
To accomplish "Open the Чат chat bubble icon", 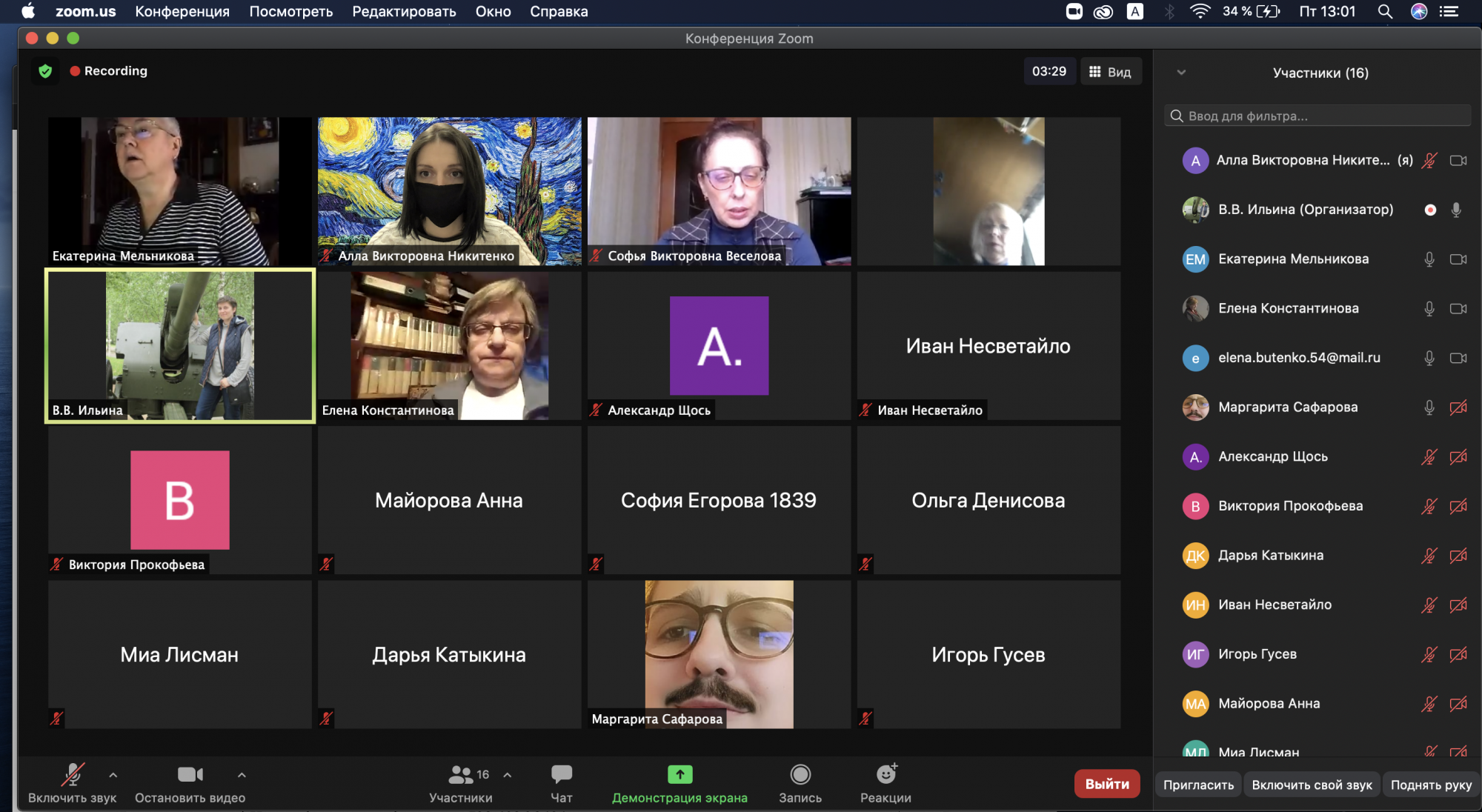I will point(562,774).
